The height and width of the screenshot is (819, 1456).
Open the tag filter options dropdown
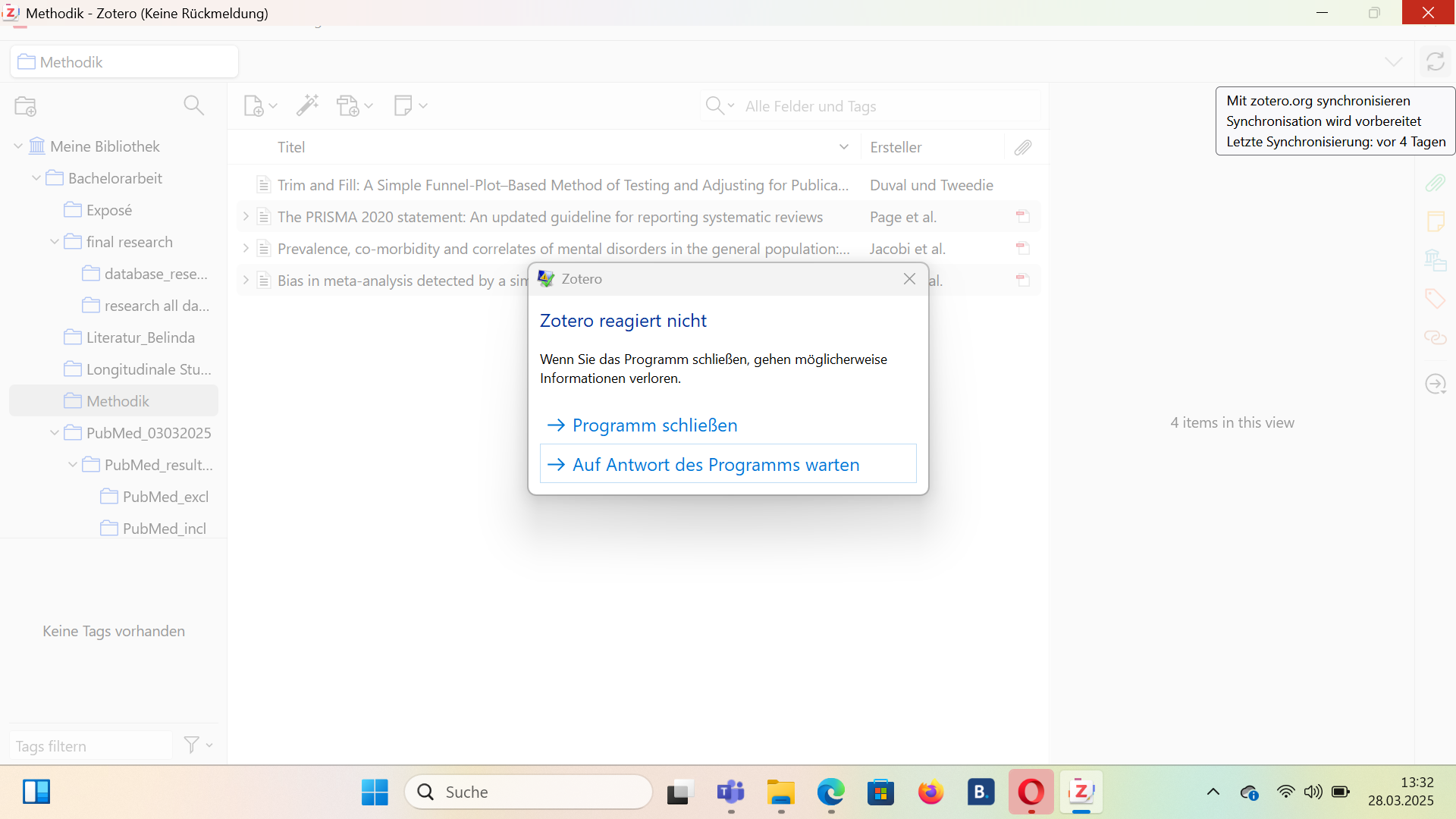click(x=198, y=745)
